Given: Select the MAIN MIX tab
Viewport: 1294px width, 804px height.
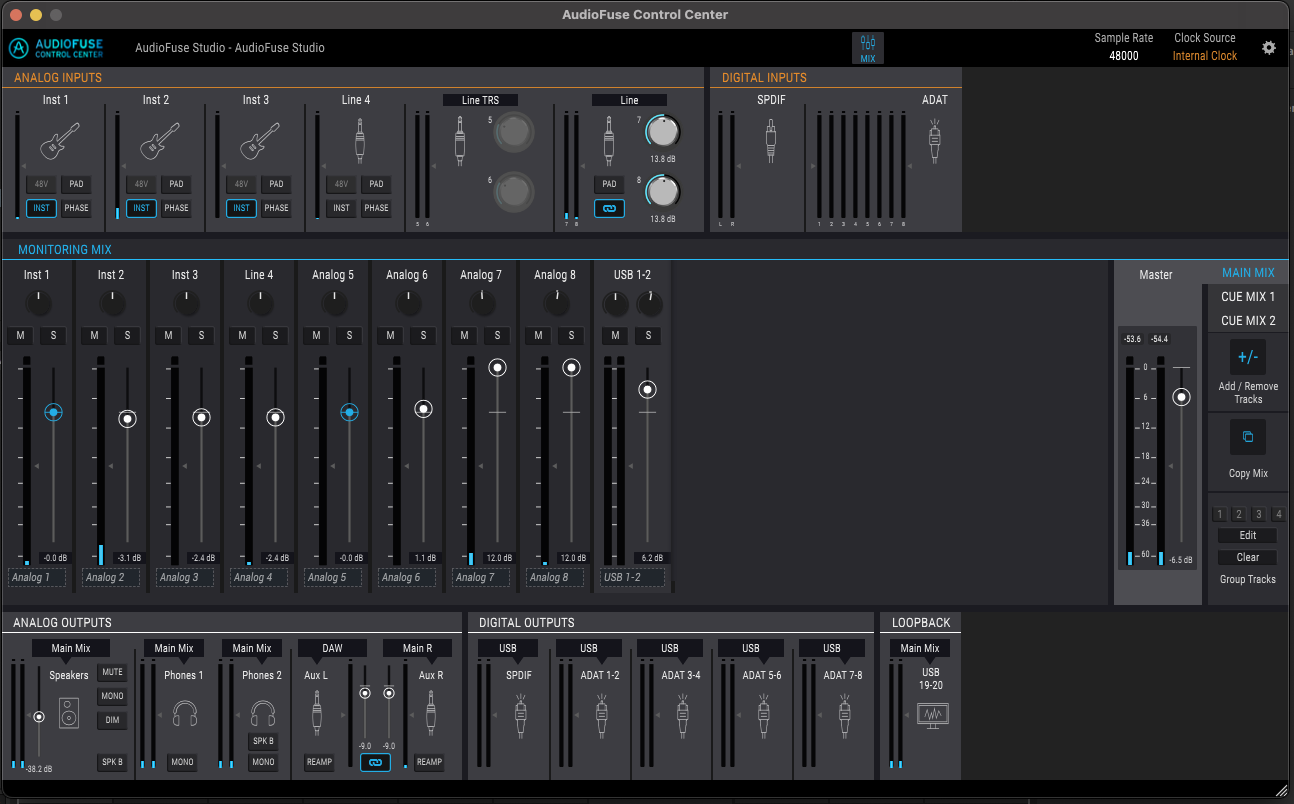Looking at the screenshot, I should 1248,273.
